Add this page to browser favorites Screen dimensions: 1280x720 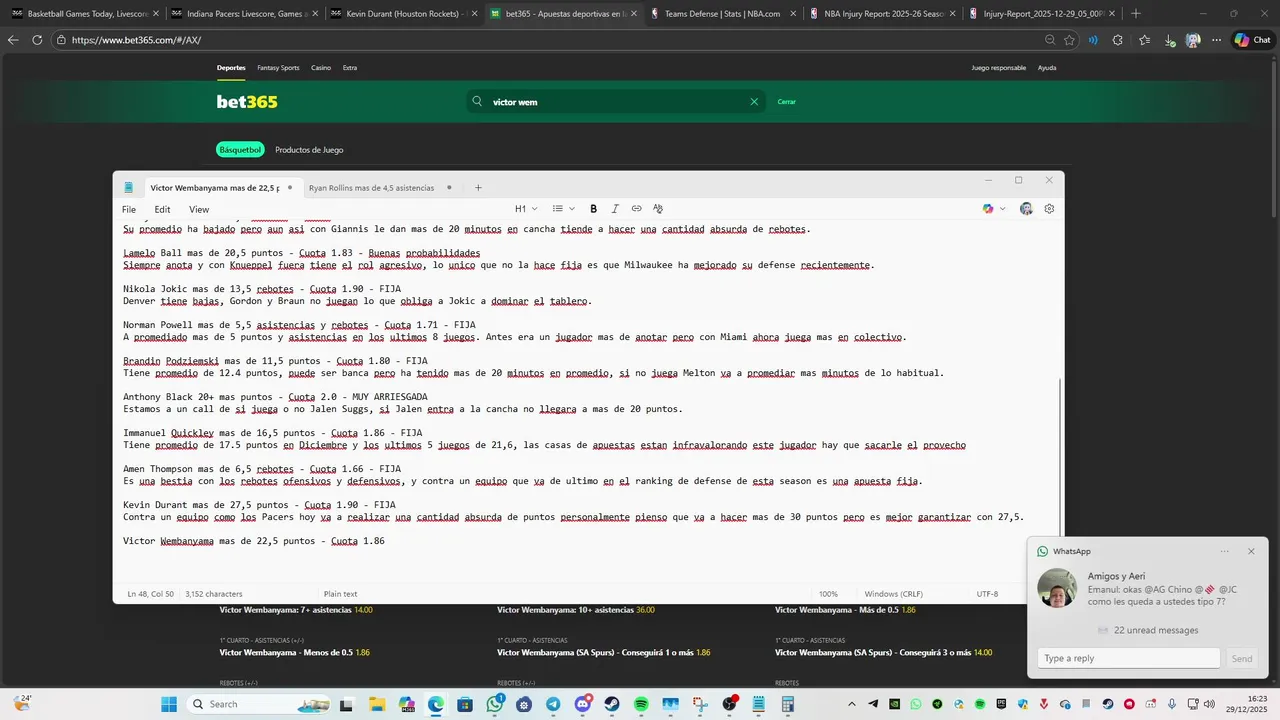[x=1069, y=40]
